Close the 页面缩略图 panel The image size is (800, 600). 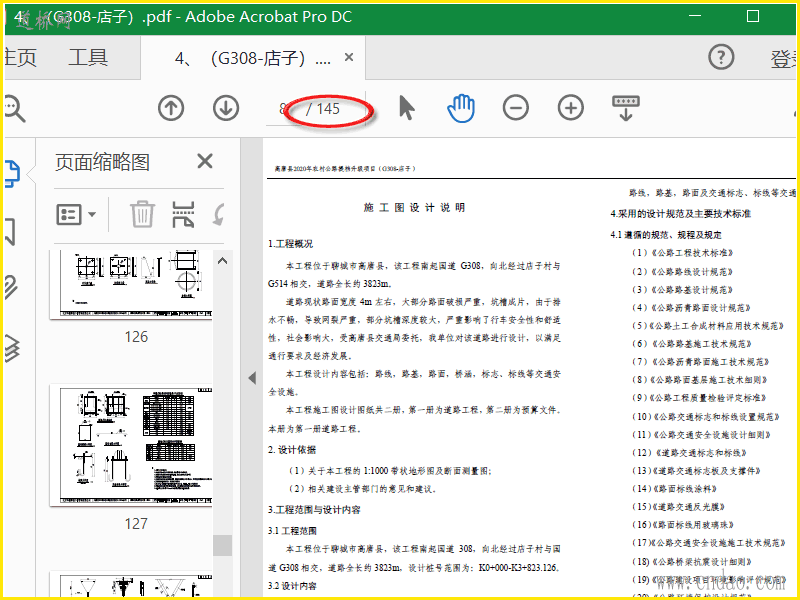(x=205, y=161)
